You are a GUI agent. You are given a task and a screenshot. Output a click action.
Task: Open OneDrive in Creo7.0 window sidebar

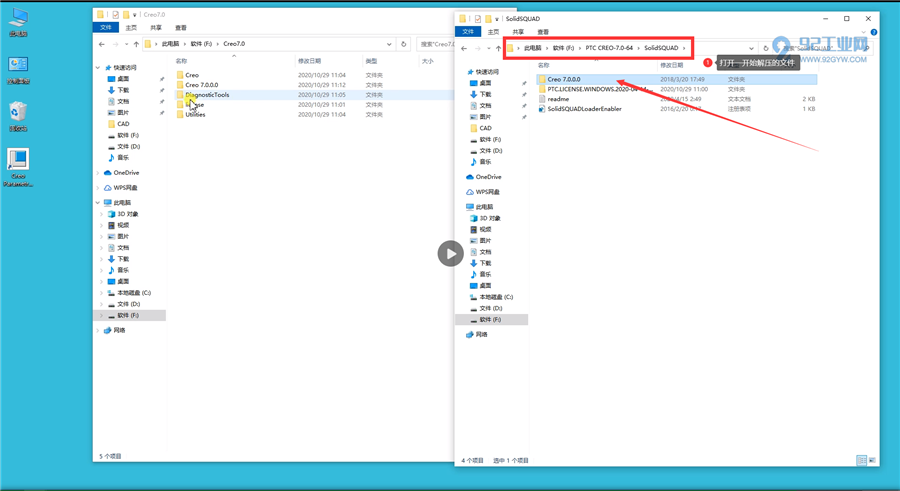tap(126, 173)
